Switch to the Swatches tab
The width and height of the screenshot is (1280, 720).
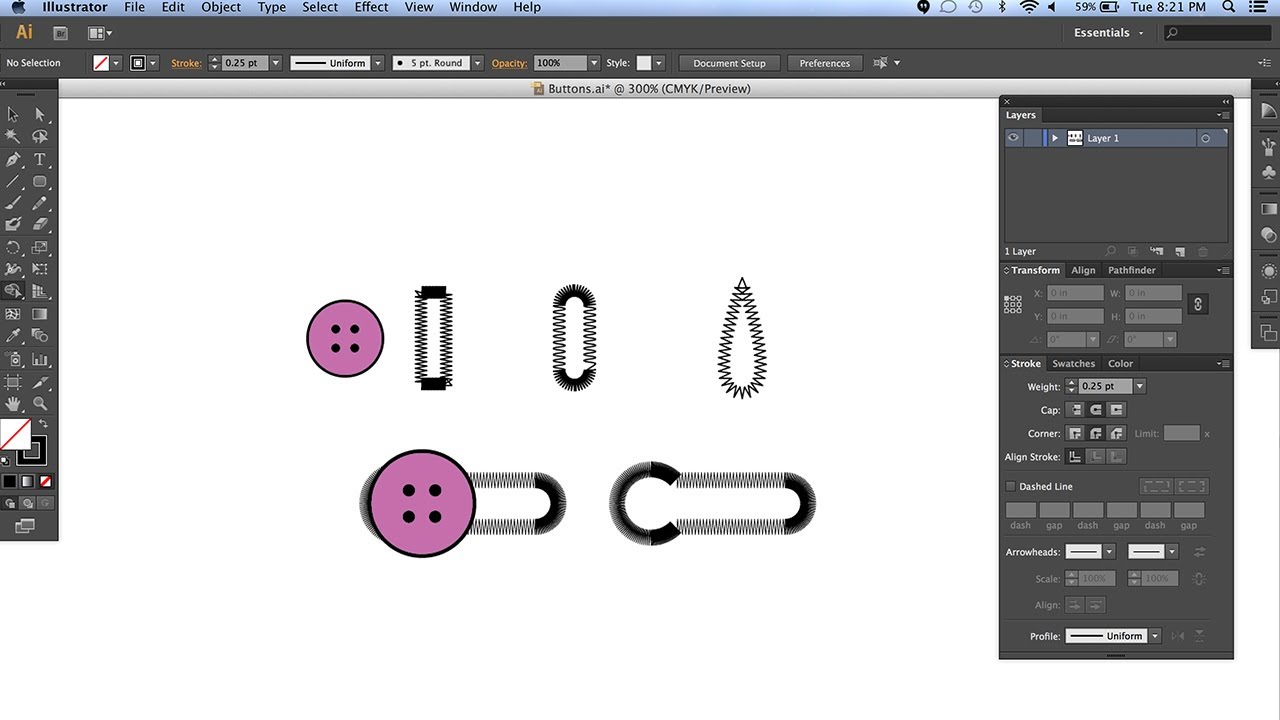pos(1073,364)
